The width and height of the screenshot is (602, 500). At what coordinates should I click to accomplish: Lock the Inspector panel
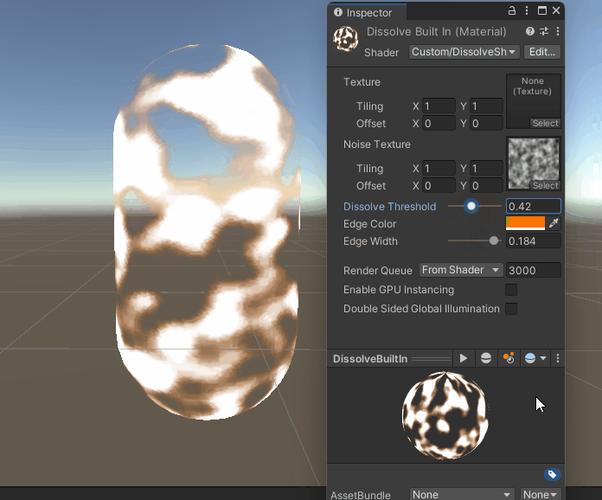(x=511, y=11)
